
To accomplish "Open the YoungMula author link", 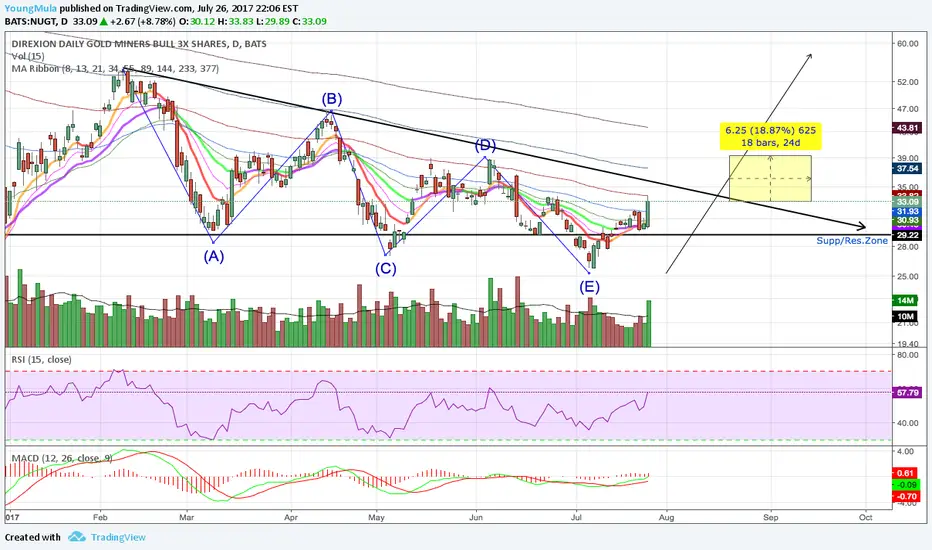I will pyautogui.click(x=31, y=8).
